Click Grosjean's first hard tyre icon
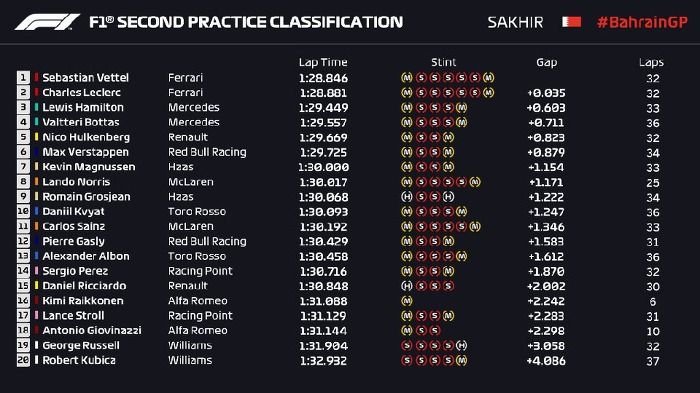This screenshot has width=700, height=393. (x=407, y=196)
